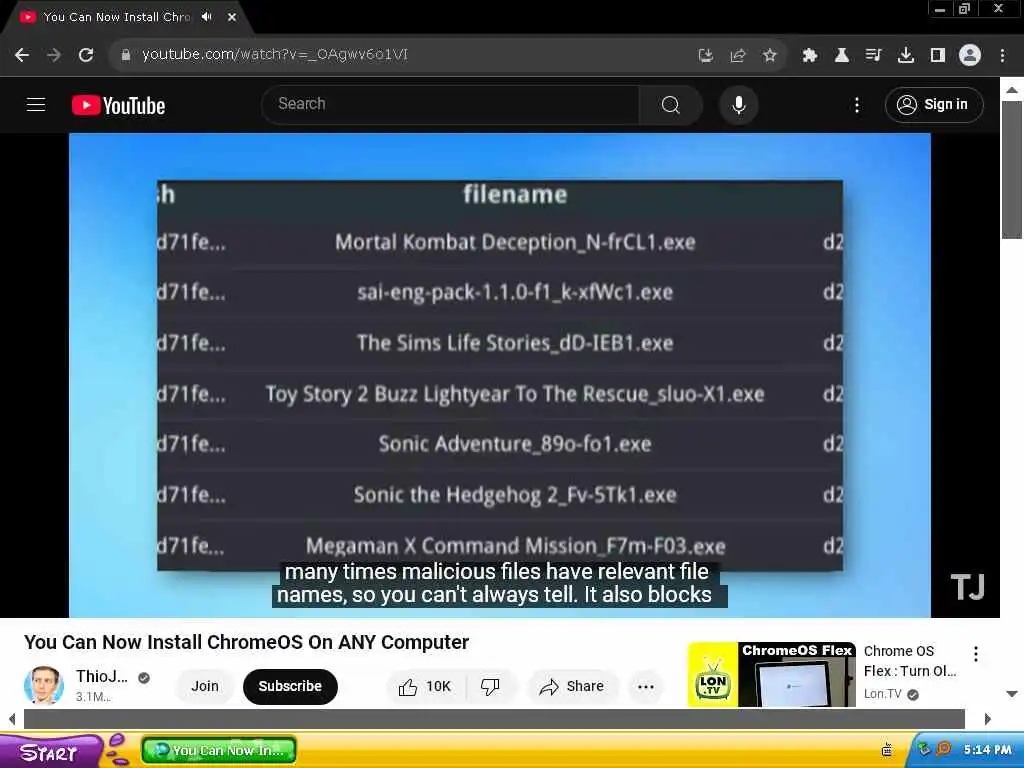Click the green shield tray icon
Screen dimensions: 1024x768
(x=924, y=749)
